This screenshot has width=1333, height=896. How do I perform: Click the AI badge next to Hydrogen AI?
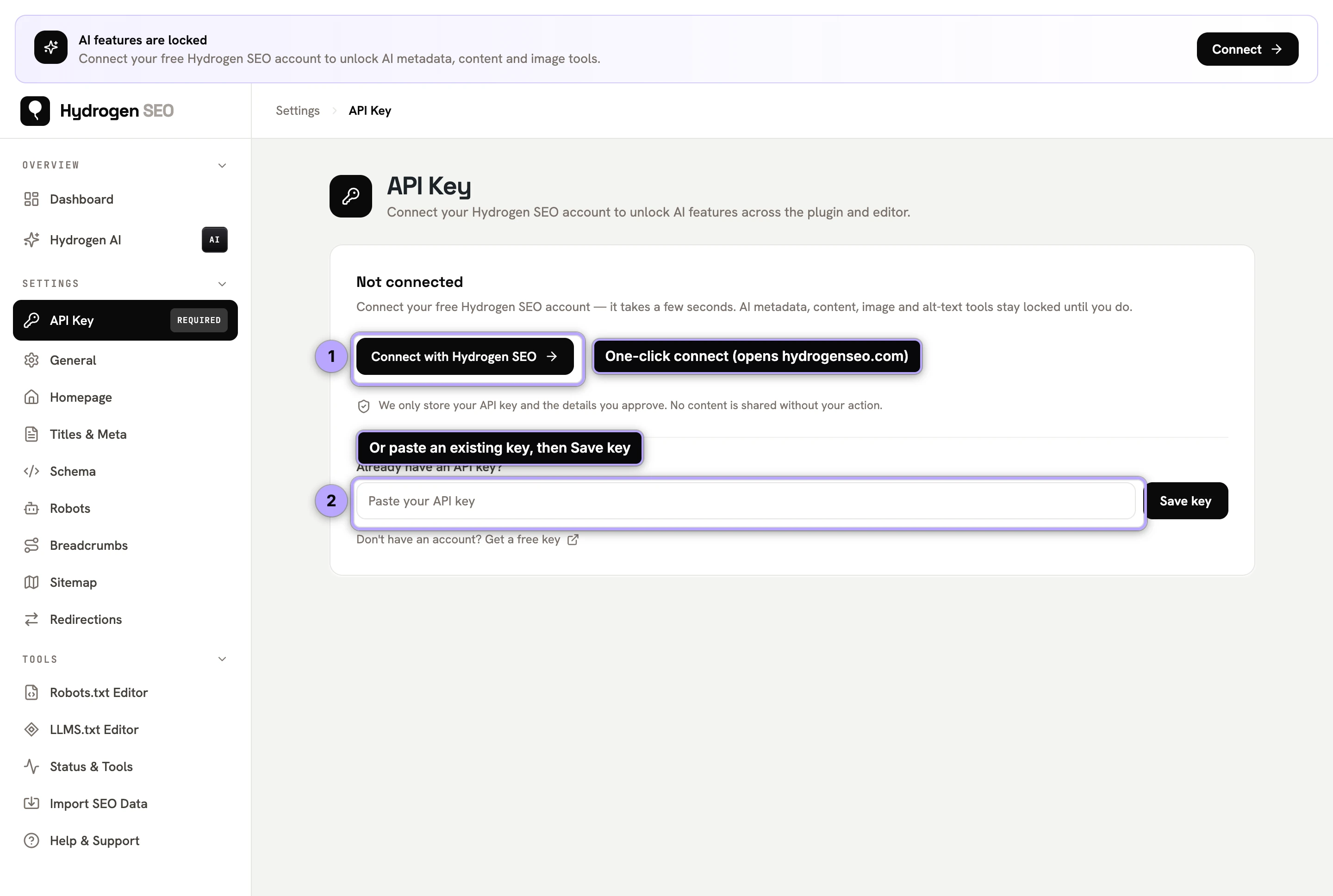coord(214,240)
